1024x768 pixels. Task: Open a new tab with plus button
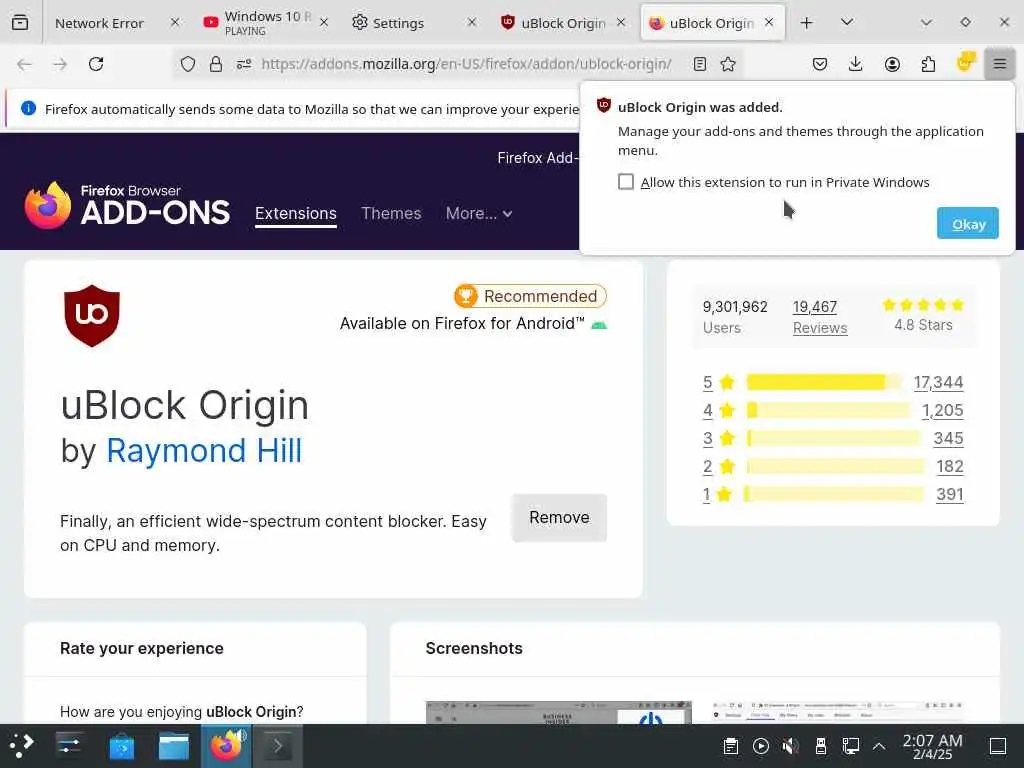pyautogui.click(x=807, y=23)
